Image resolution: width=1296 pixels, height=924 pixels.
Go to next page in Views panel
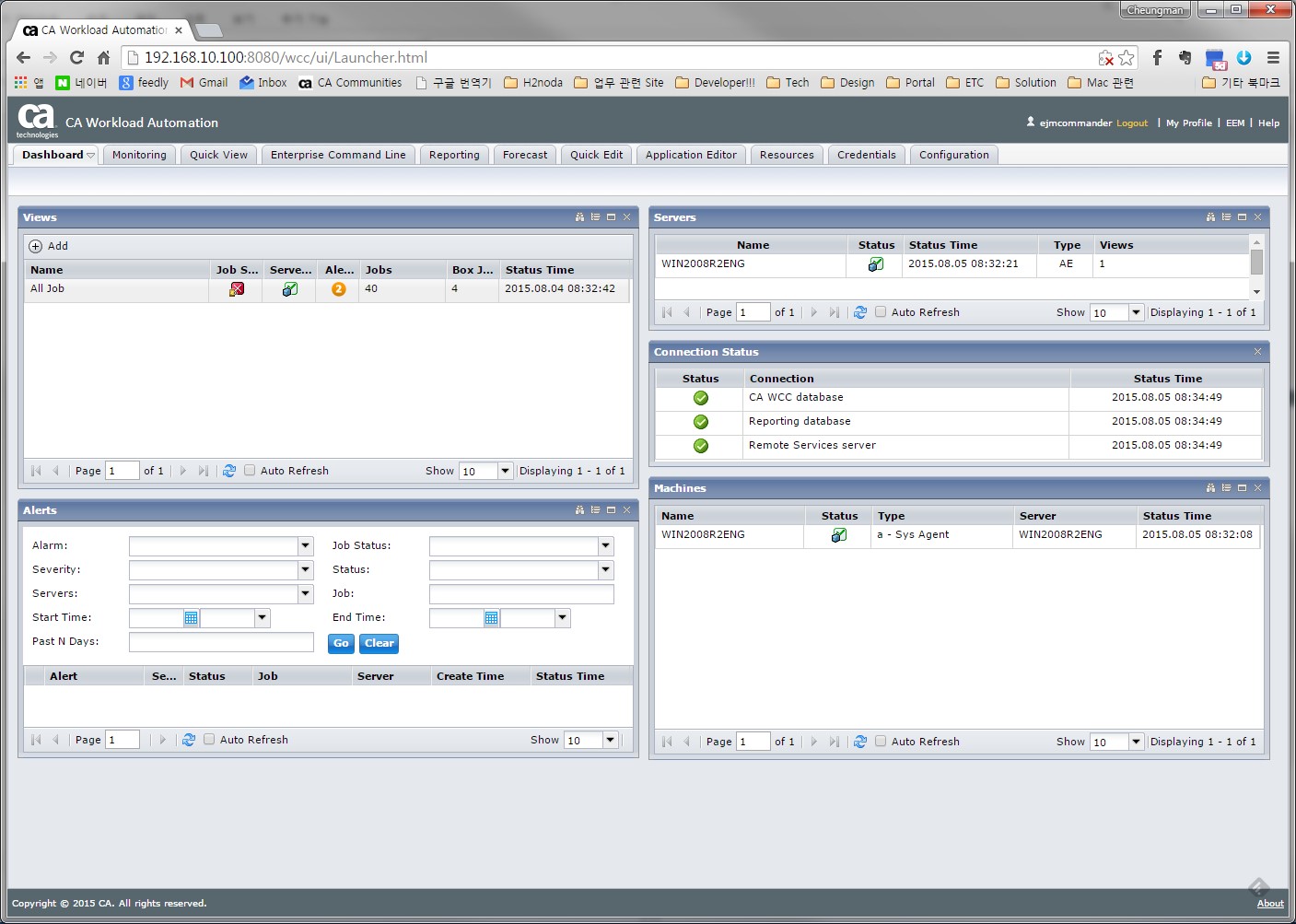pos(182,471)
